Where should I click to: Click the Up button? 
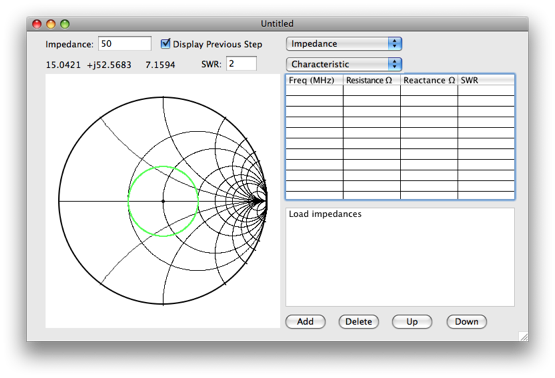[x=412, y=321]
